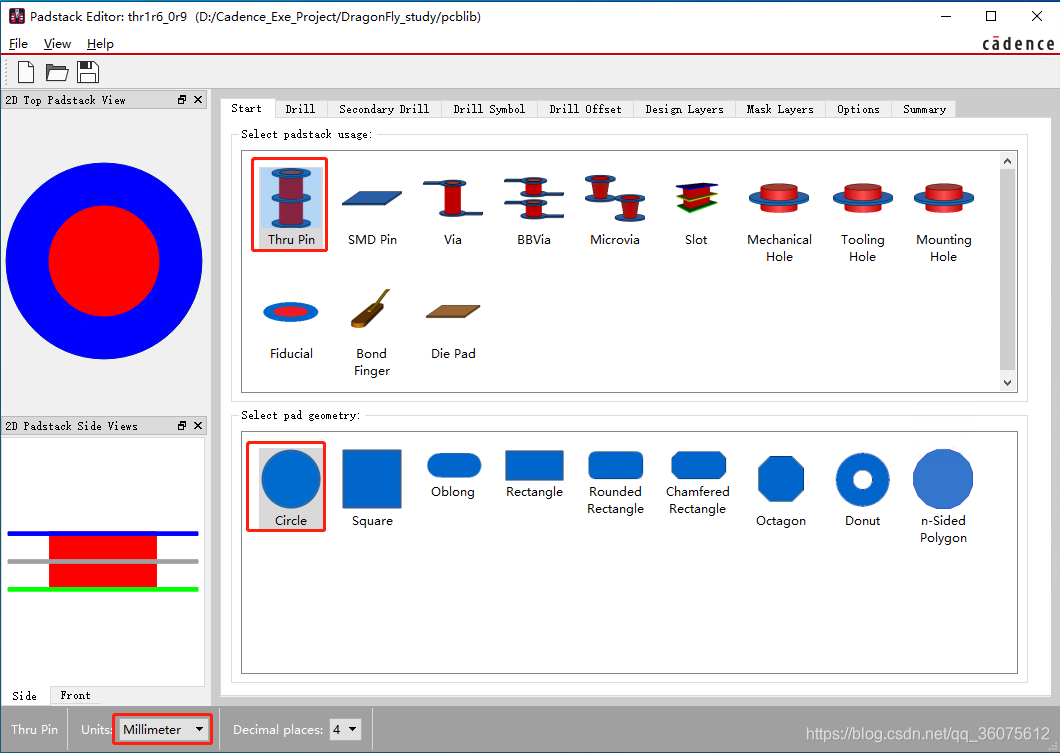1060x753 pixels.
Task: Switch to the Drill tab
Action: click(x=300, y=109)
